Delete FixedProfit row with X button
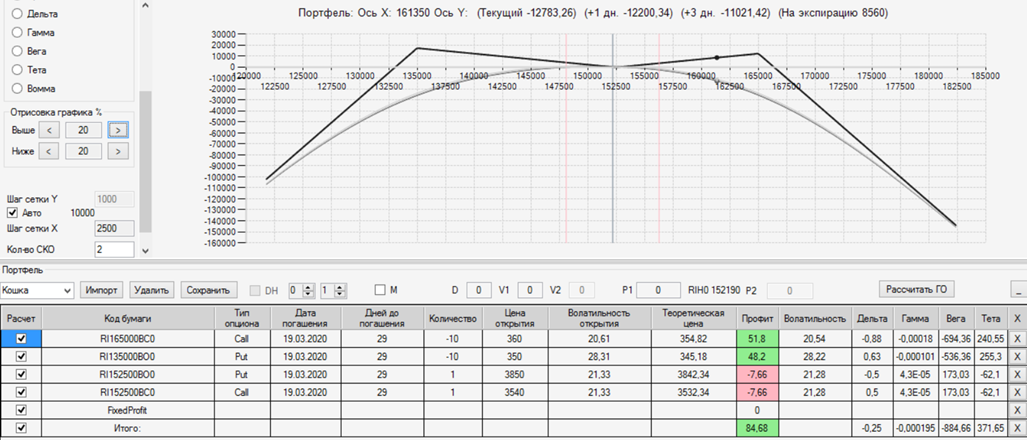 1017,409
